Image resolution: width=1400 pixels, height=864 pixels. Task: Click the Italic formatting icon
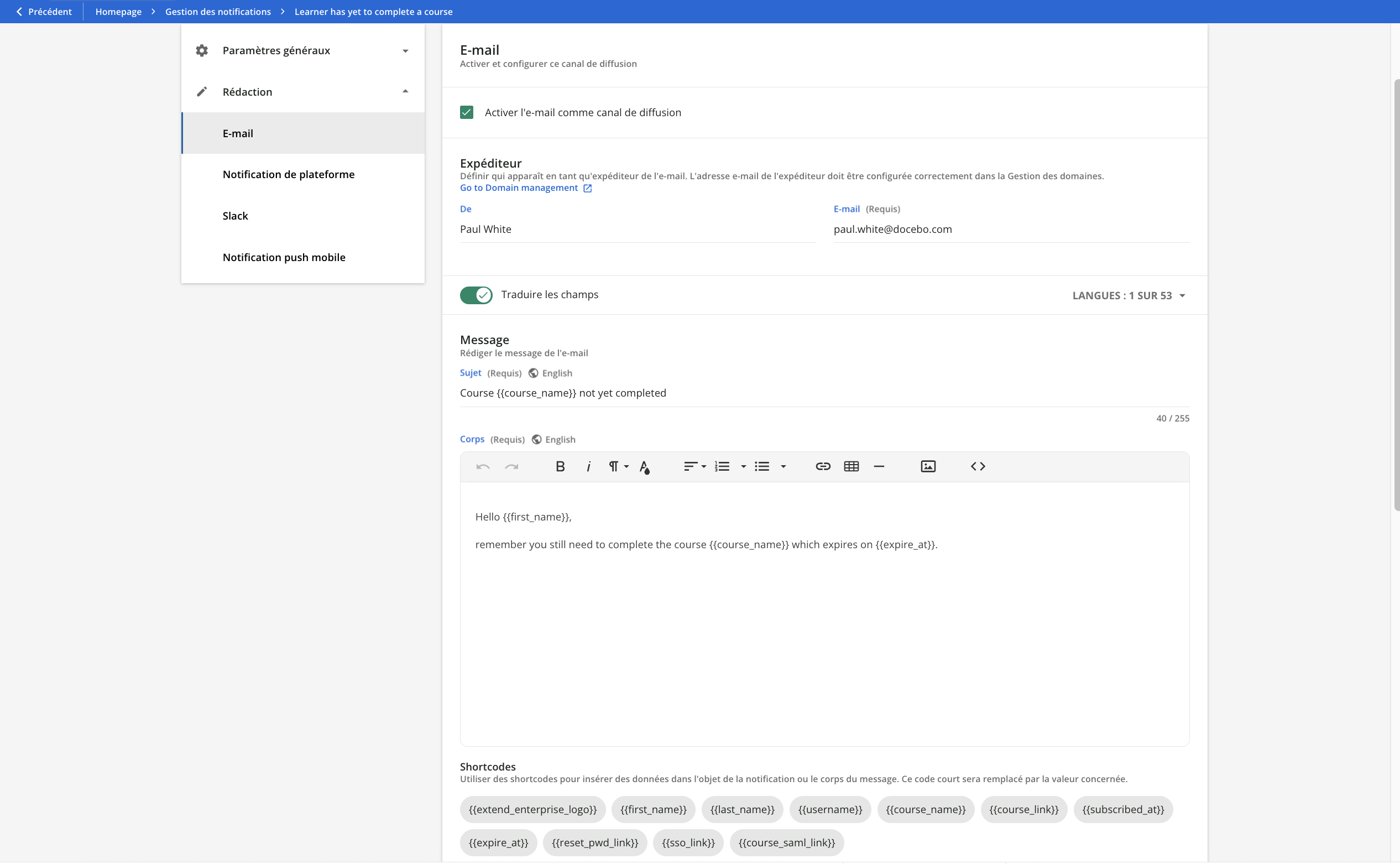[x=588, y=466]
